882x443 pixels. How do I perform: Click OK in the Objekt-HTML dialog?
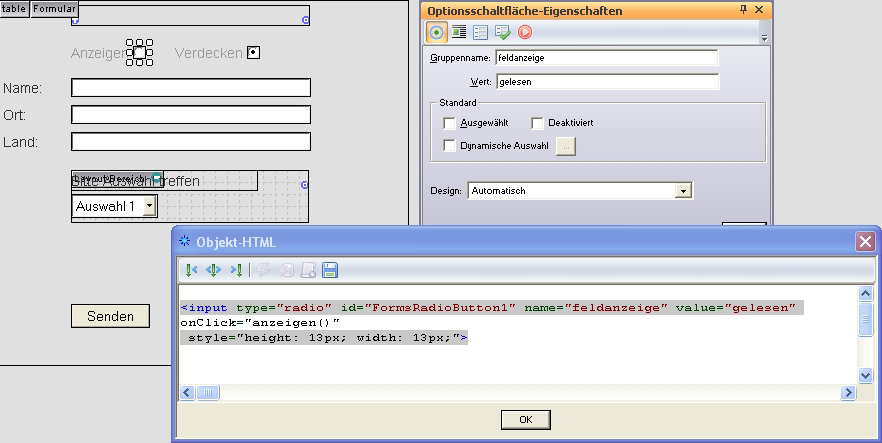pyautogui.click(x=526, y=419)
